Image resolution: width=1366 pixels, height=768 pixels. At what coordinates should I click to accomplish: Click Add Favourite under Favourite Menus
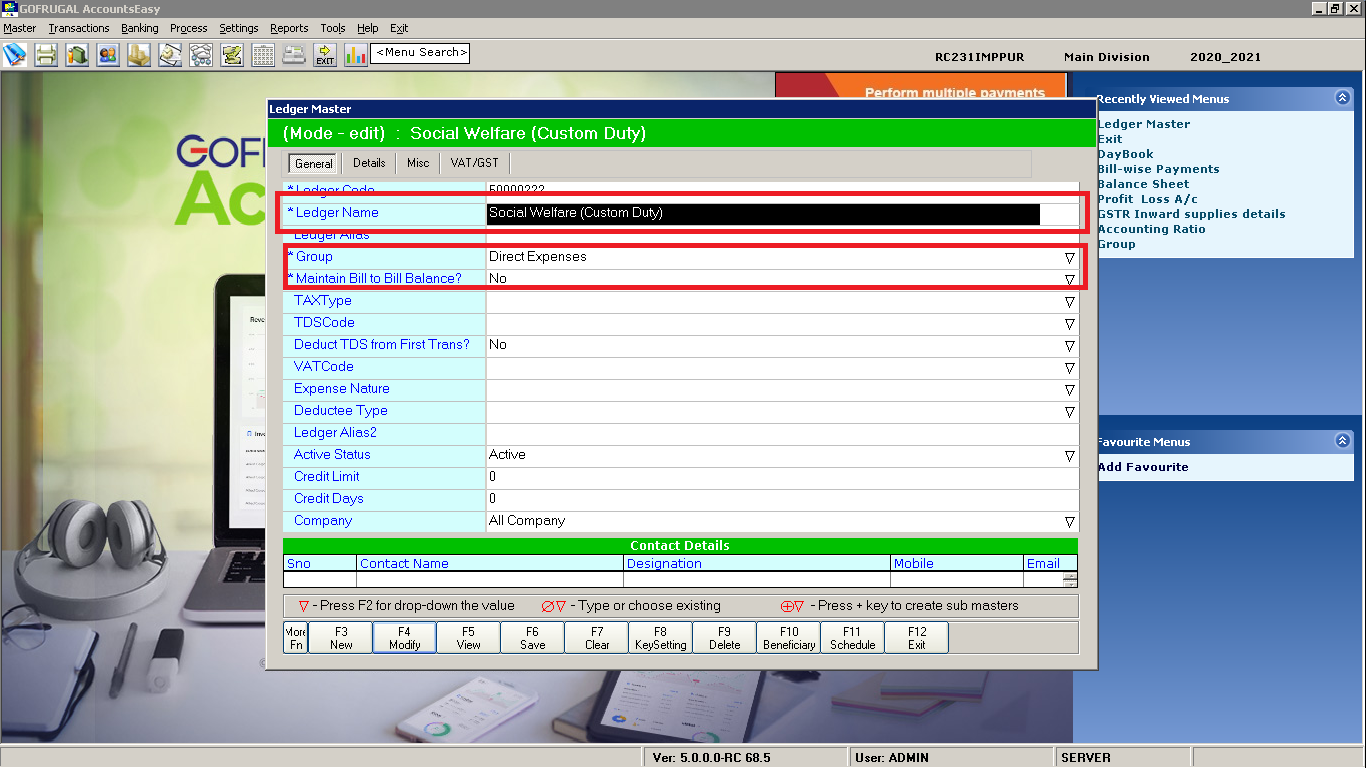click(x=1143, y=467)
